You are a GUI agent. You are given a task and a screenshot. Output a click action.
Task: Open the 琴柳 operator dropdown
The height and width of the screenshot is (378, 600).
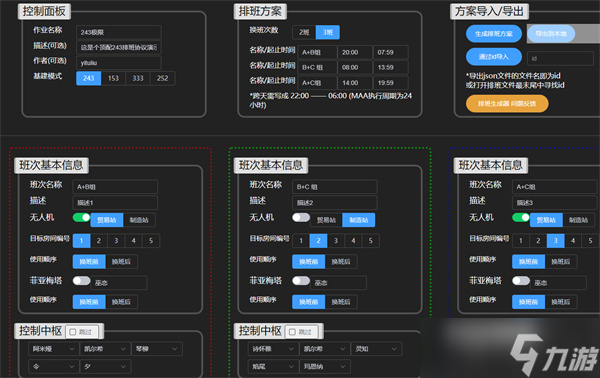(157, 349)
